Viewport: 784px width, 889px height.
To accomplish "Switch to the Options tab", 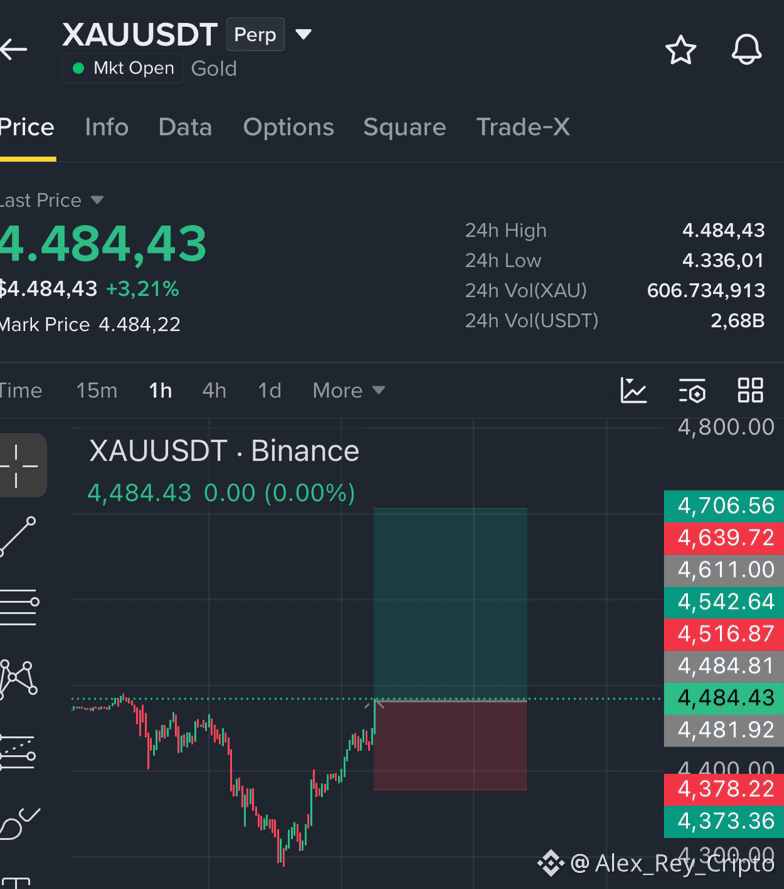I will [289, 127].
